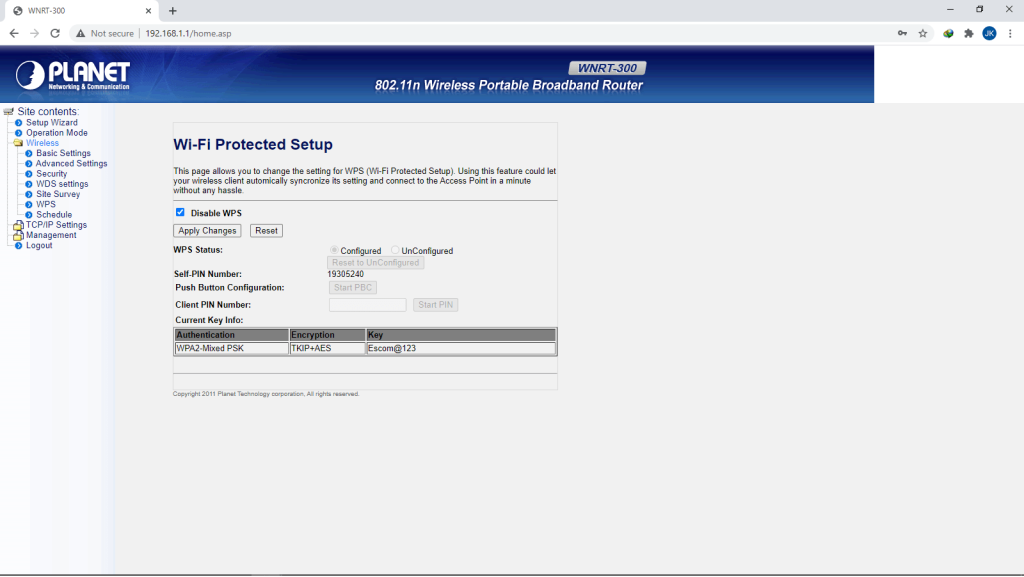Open wireless Advanced Settings

pyautogui.click(x=72, y=164)
